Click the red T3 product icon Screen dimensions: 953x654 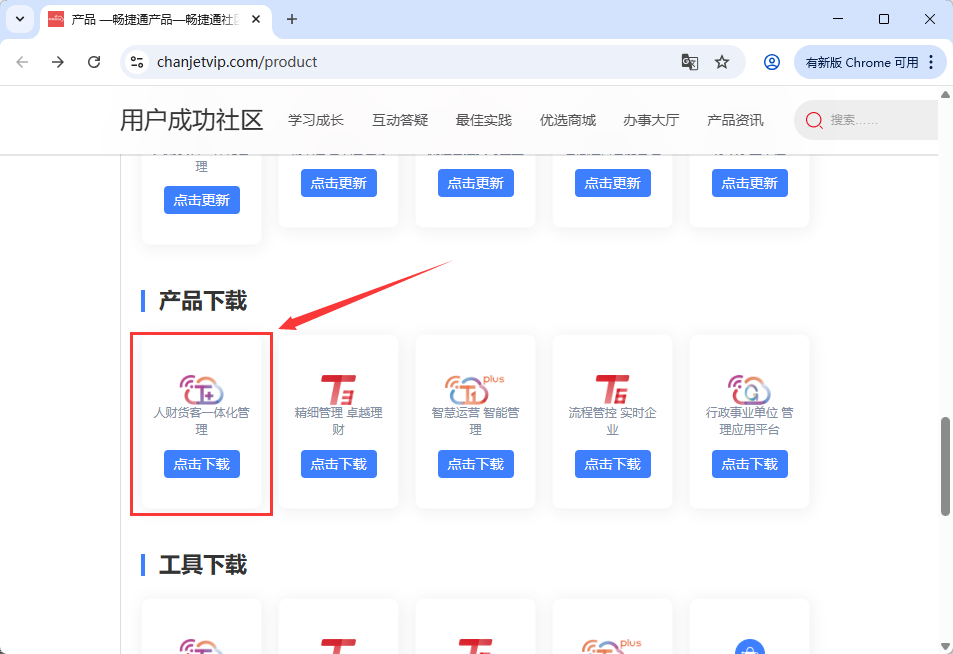tap(339, 390)
